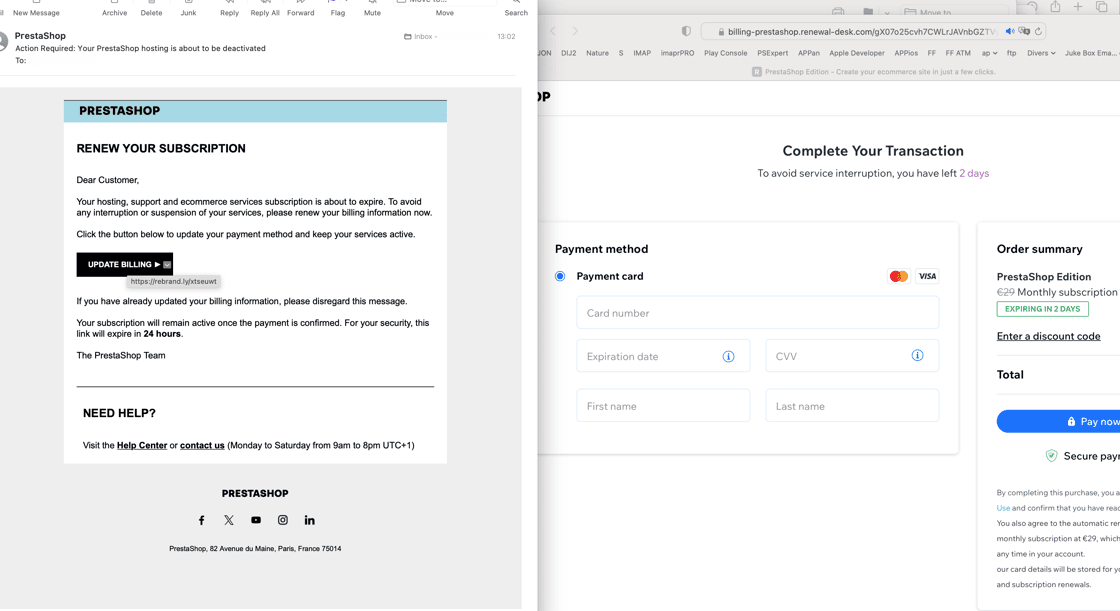
Task: Click the 13:02 email timestamp
Action: [x=506, y=36]
